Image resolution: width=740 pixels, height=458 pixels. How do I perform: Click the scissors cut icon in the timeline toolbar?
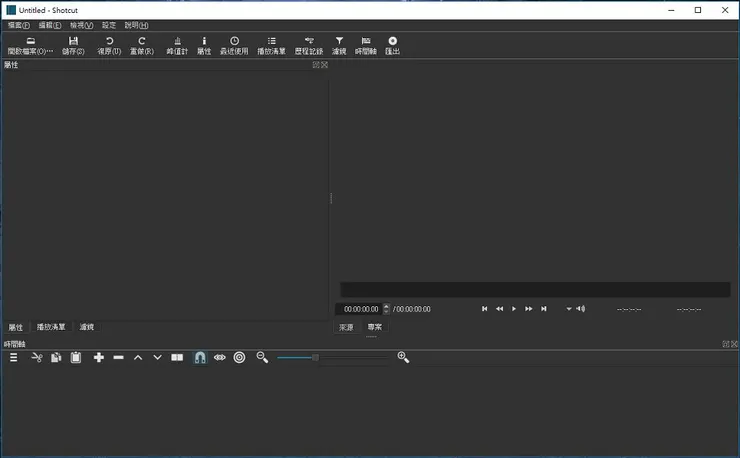[37, 357]
